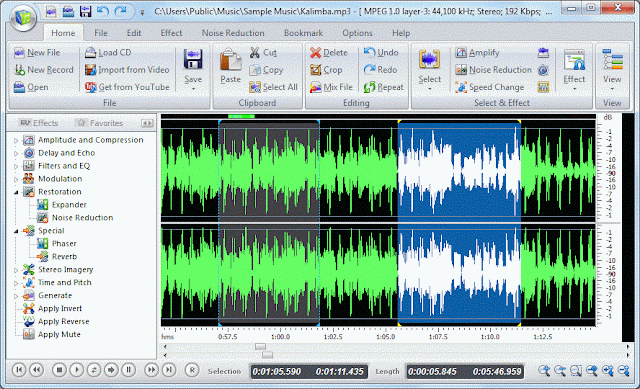Open the Help ribbon tab

(x=401, y=33)
